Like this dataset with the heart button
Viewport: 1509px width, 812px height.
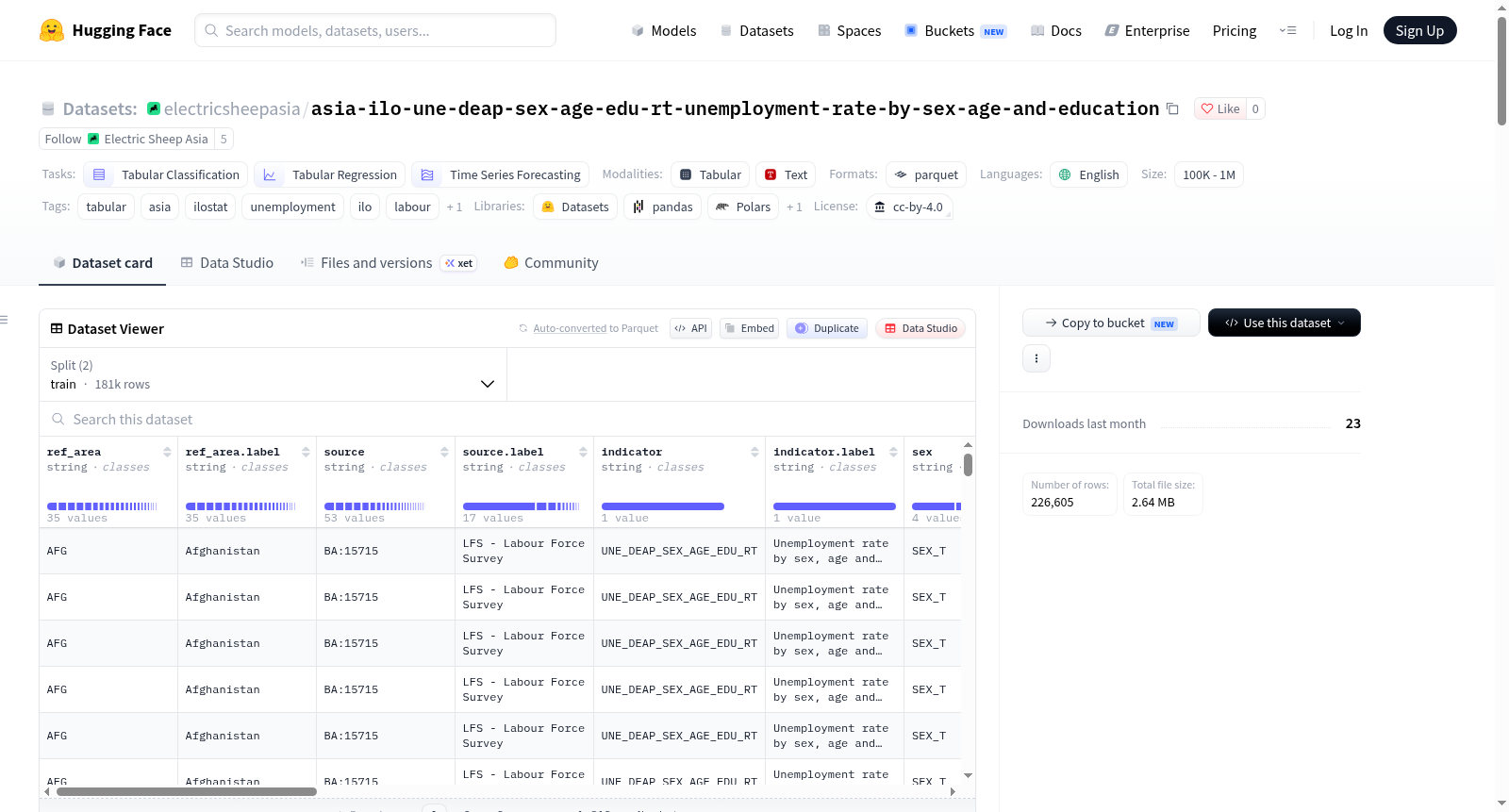[1219, 108]
